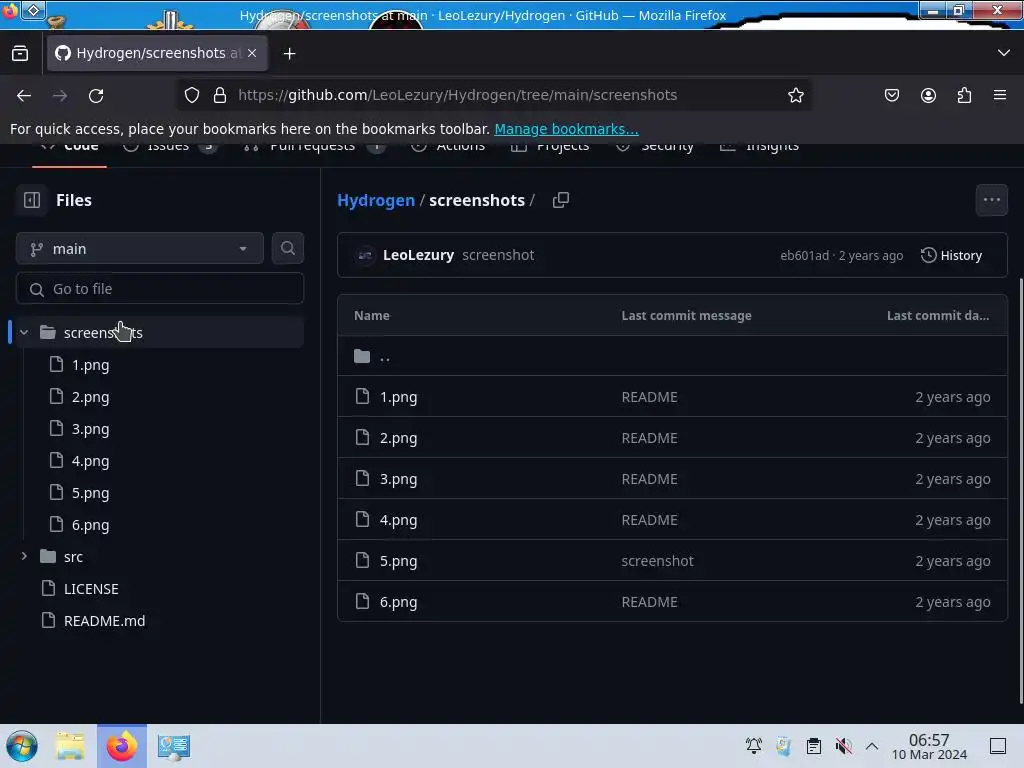
Task: Open the three-dot more options button
Action: (991, 200)
